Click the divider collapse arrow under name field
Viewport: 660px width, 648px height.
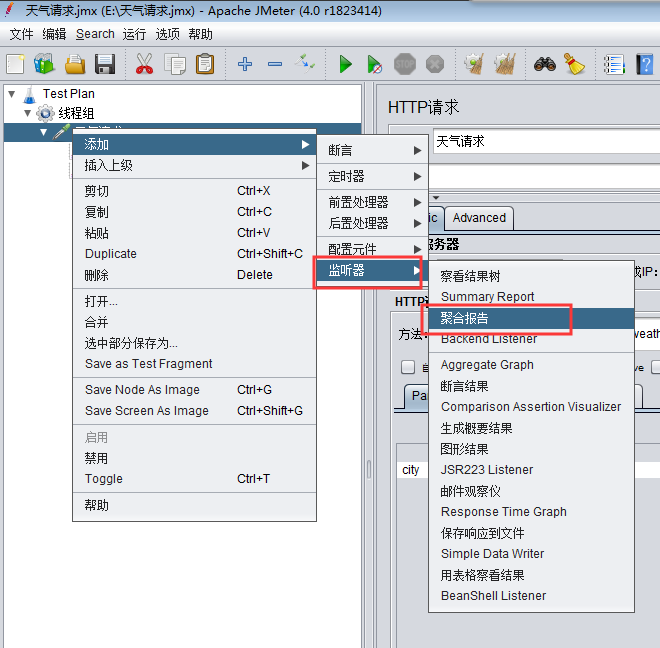tap(436, 197)
